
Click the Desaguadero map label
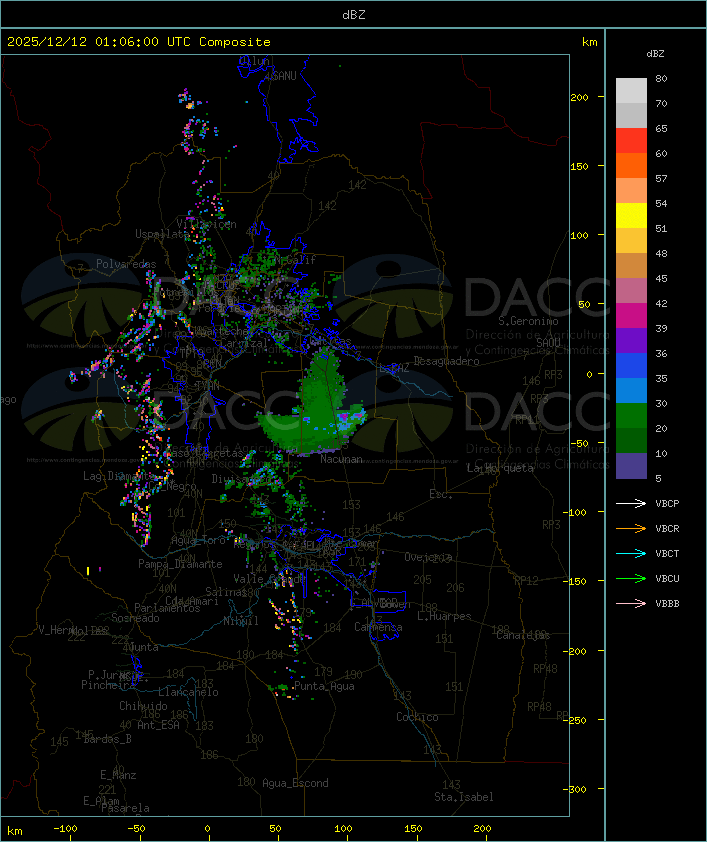[x=446, y=361]
